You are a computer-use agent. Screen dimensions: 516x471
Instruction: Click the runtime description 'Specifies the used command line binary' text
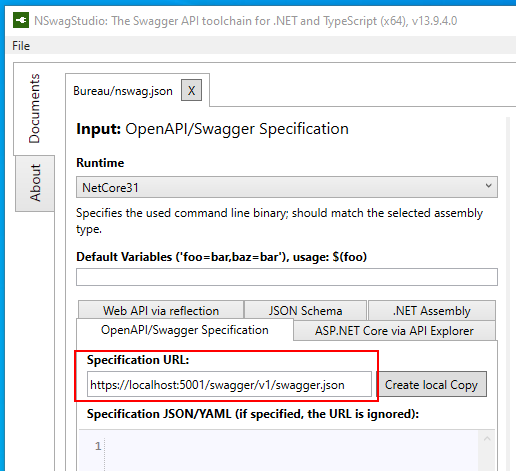(279, 221)
